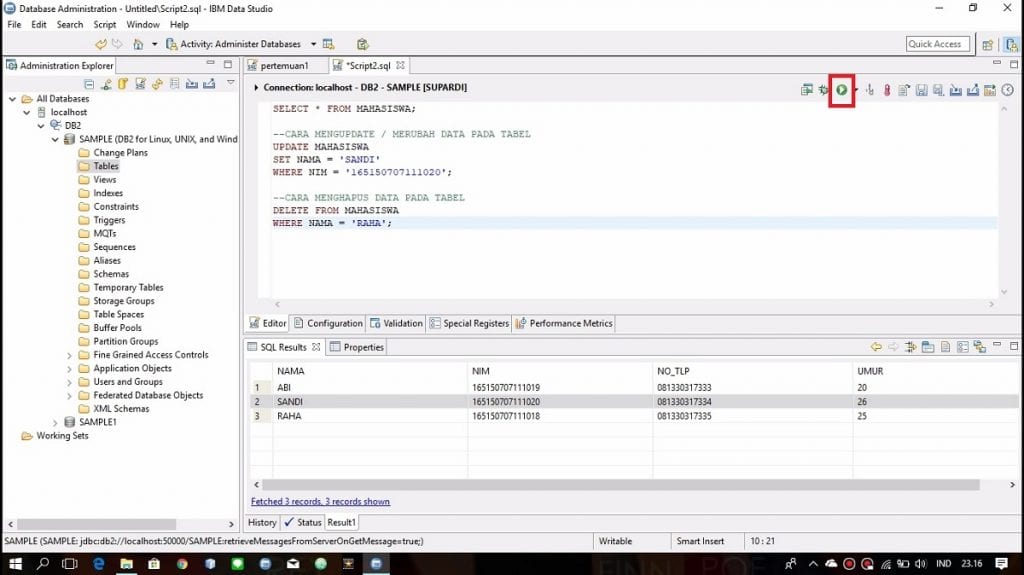
Task: Click the red thermometer icon in editor toolbar
Action: 886,90
